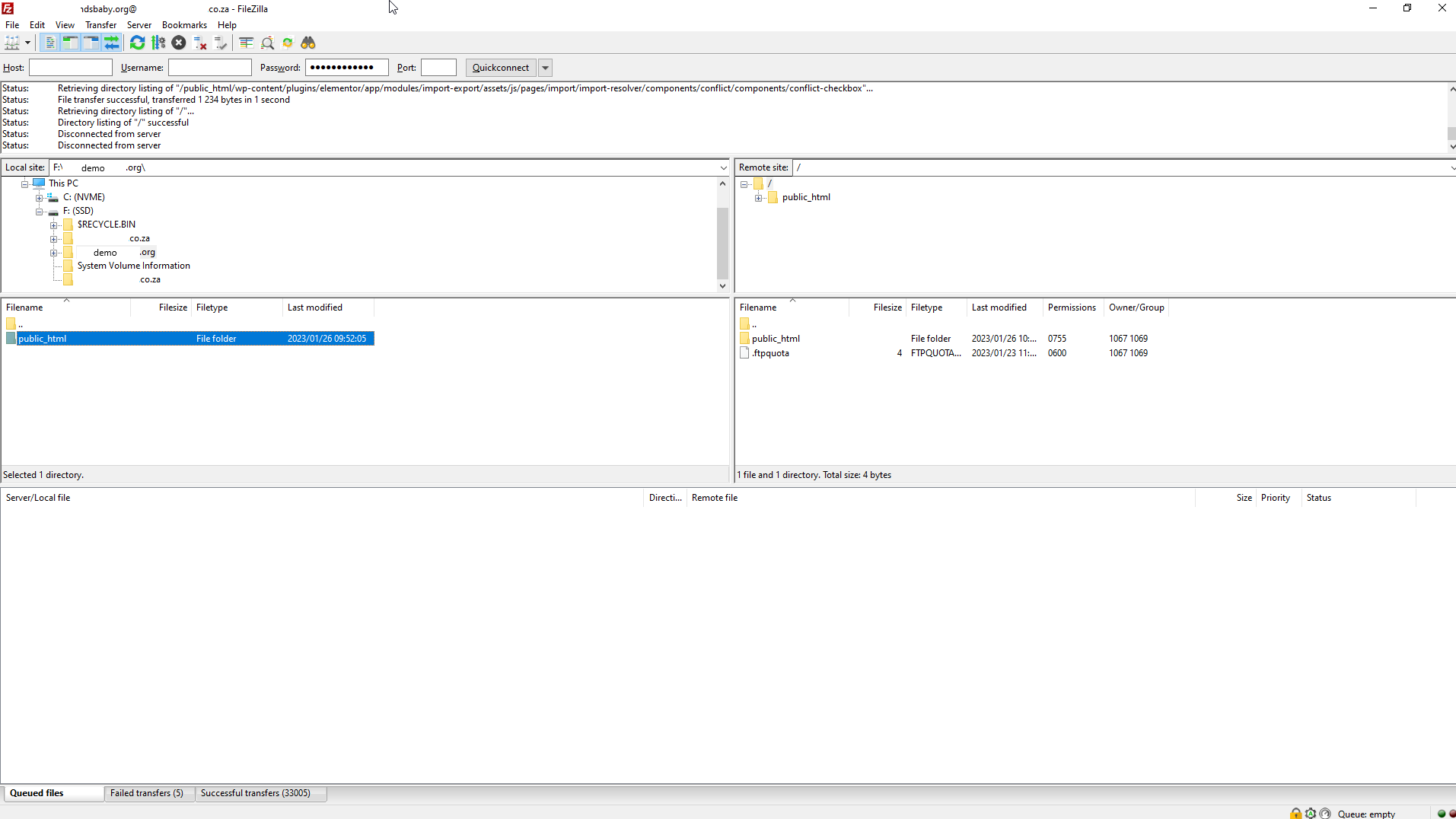
Task: Cancel the current operation
Action: pyautogui.click(x=179, y=43)
